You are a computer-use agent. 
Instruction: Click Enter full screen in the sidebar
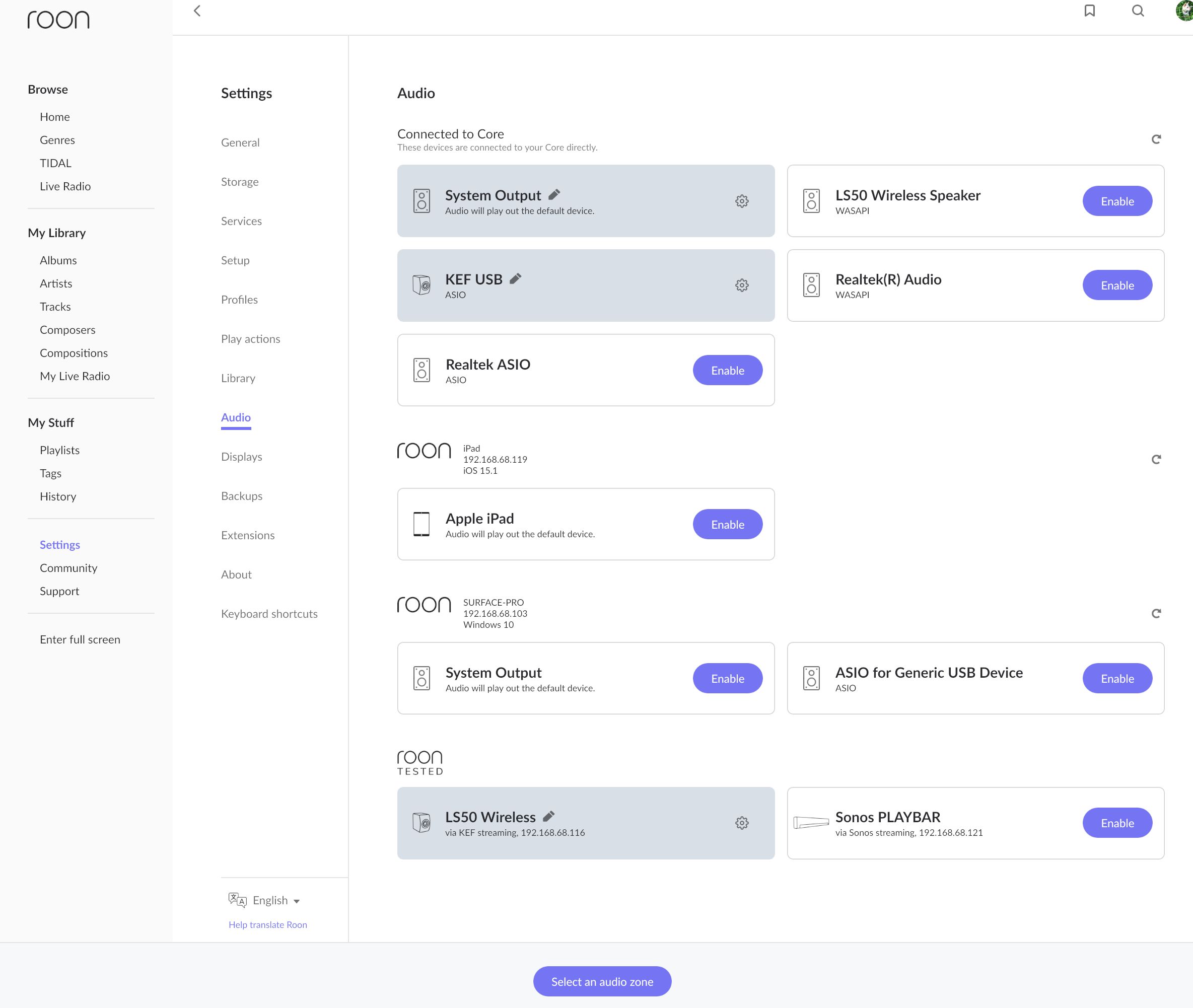pyautogui.click(x=80, y=639)
